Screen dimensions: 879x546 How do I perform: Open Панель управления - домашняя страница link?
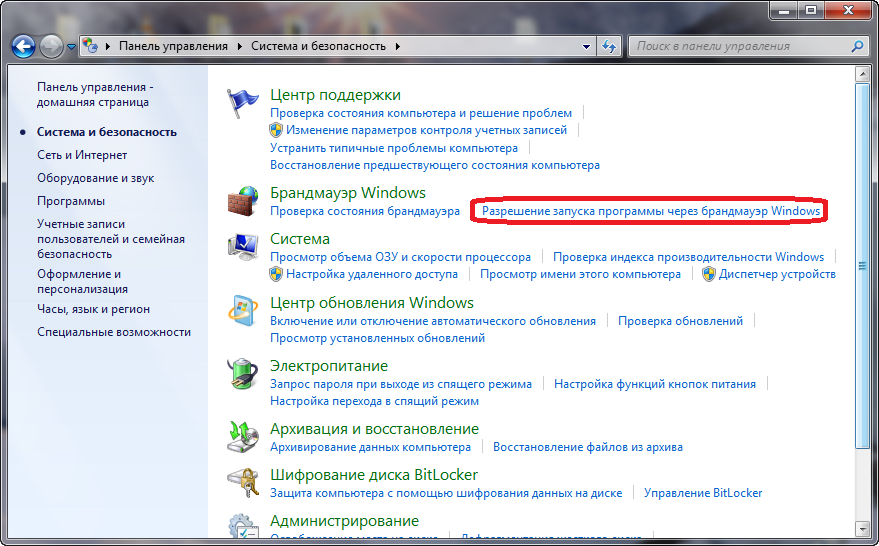tap(95, 94)
